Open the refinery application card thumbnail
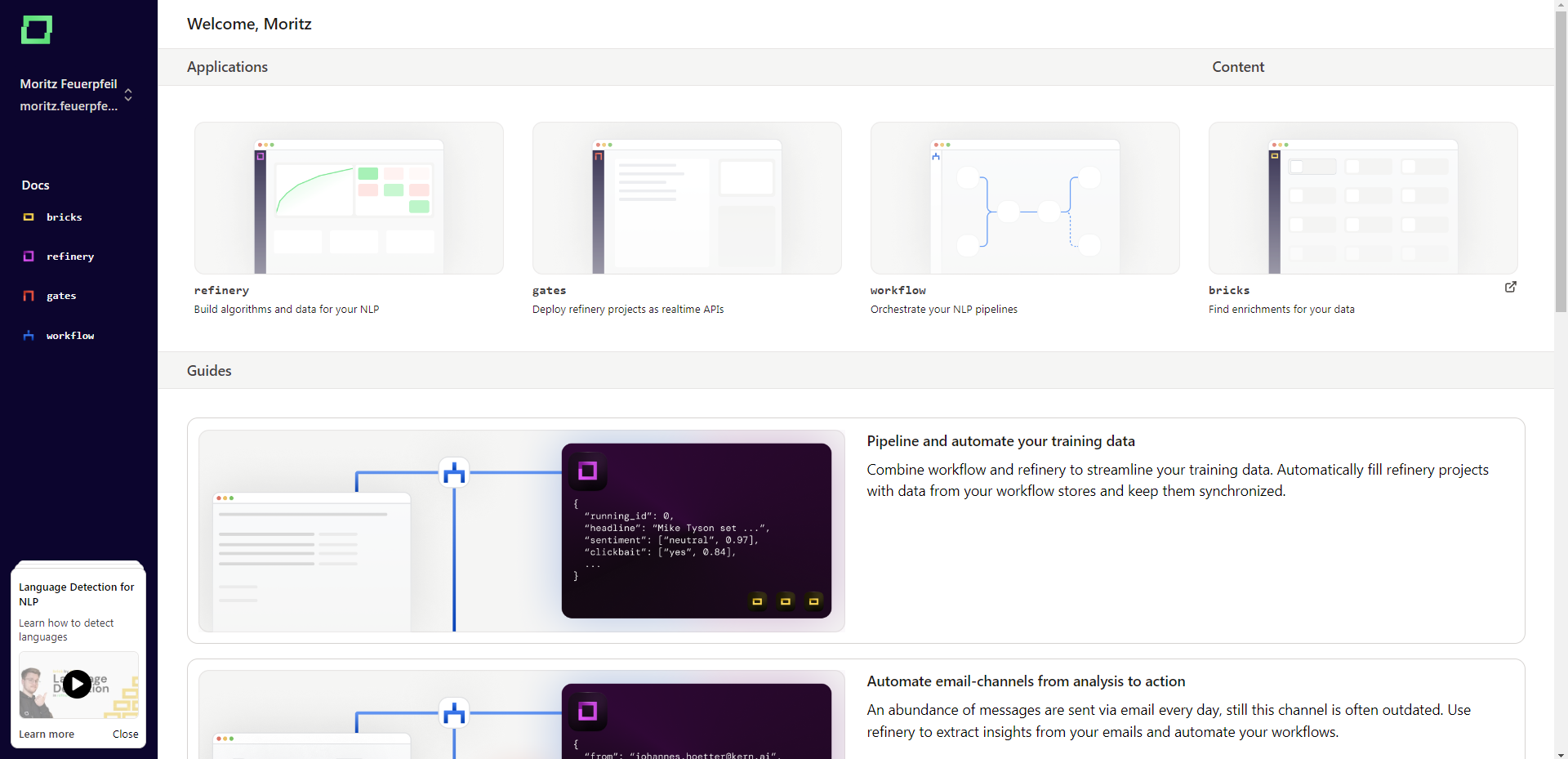1568x759 pixels. pyautogui.click(x=349, y=198)
